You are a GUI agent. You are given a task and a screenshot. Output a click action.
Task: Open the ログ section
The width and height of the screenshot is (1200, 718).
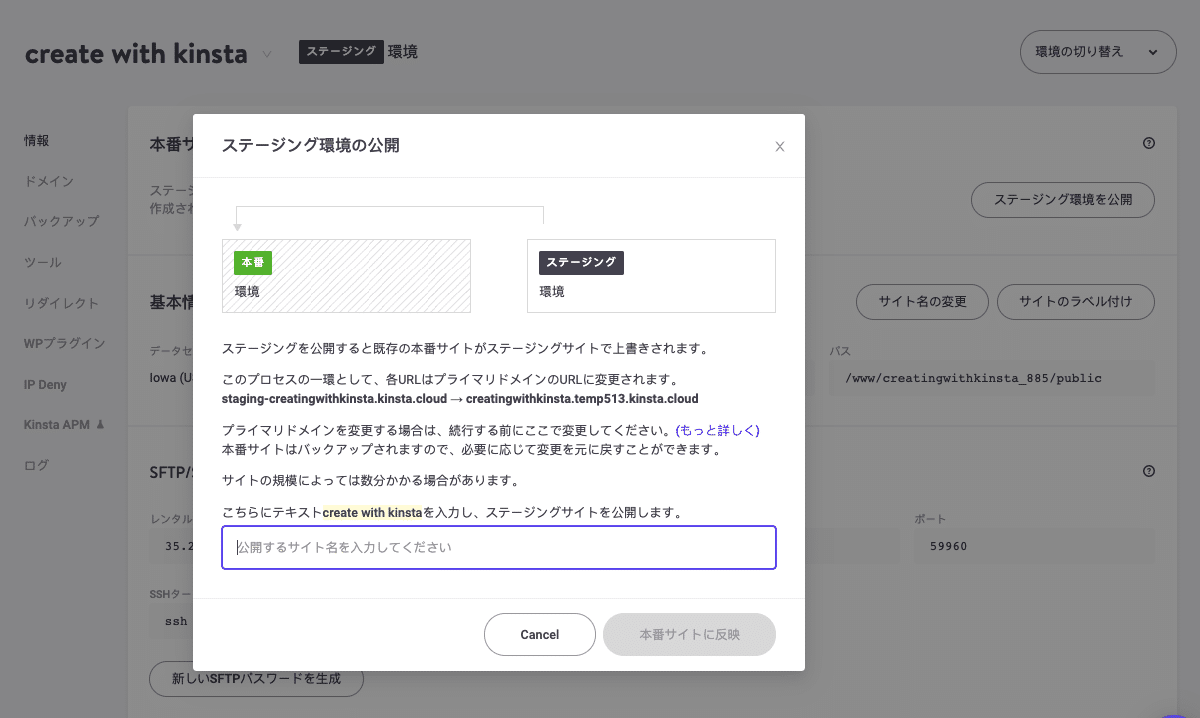36,463
